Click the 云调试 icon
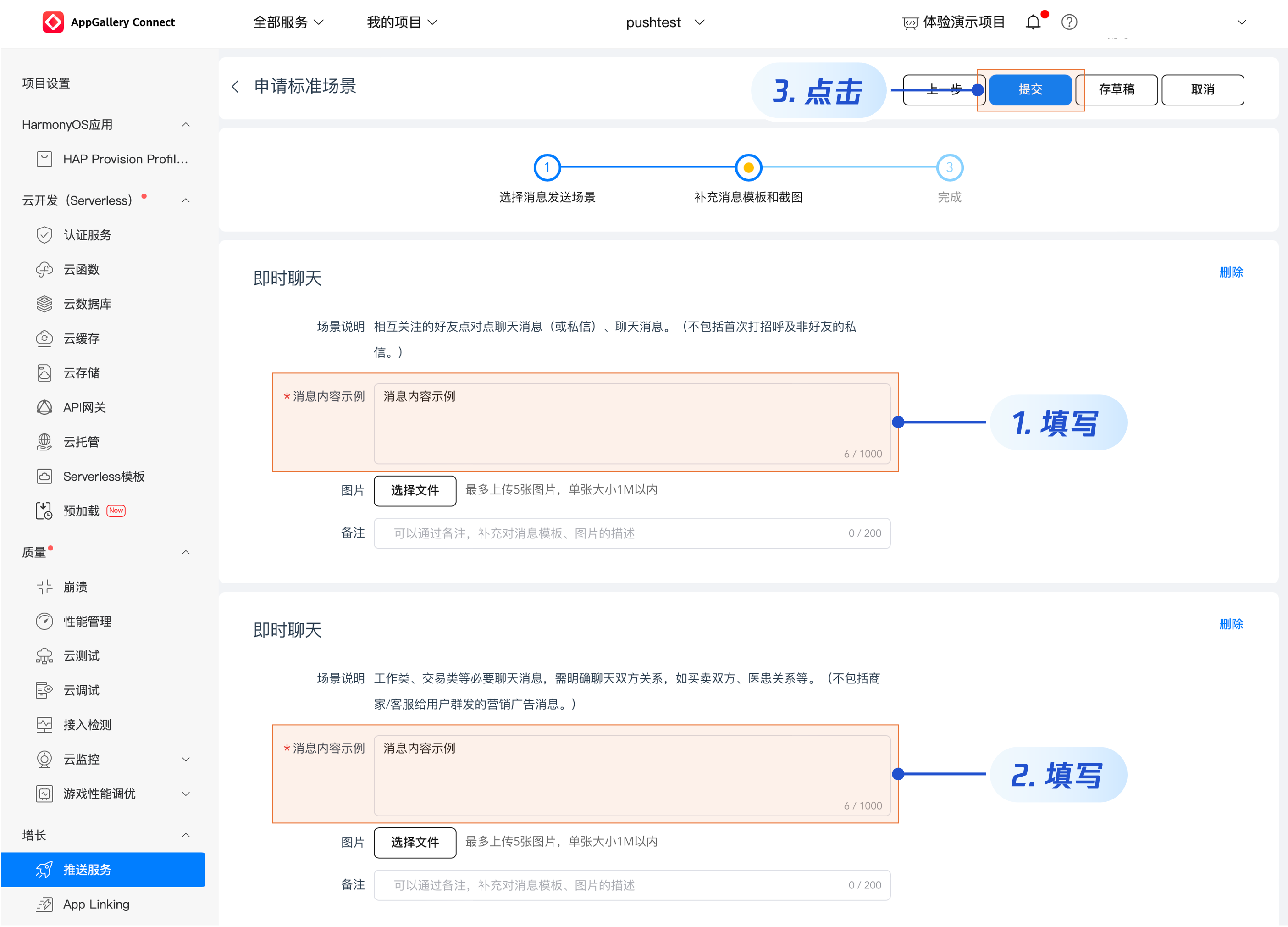The height and width of the screenshot is (927, 1288). (44, 690)
